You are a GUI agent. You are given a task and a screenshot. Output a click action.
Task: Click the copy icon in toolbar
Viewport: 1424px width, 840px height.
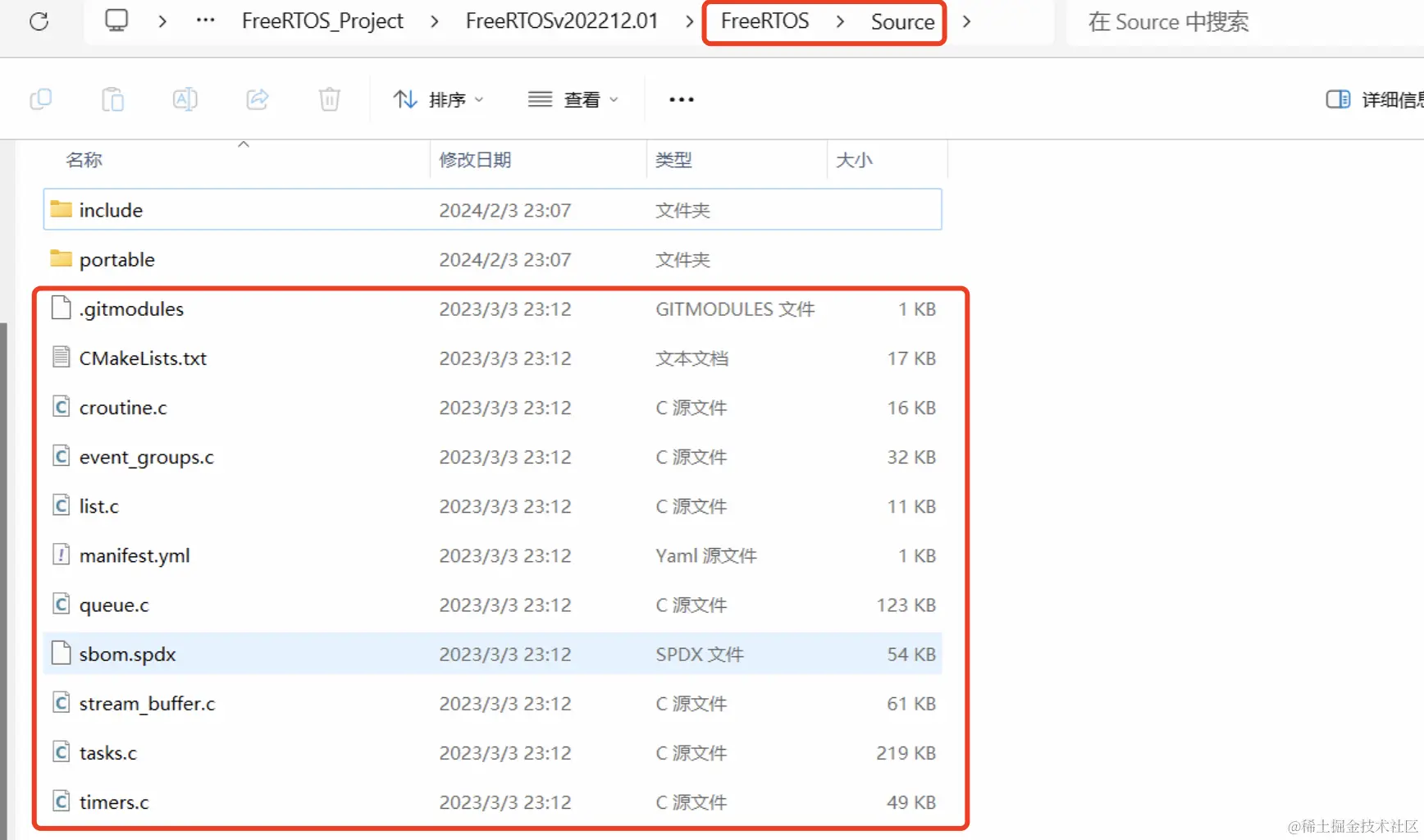pos(40,99)
